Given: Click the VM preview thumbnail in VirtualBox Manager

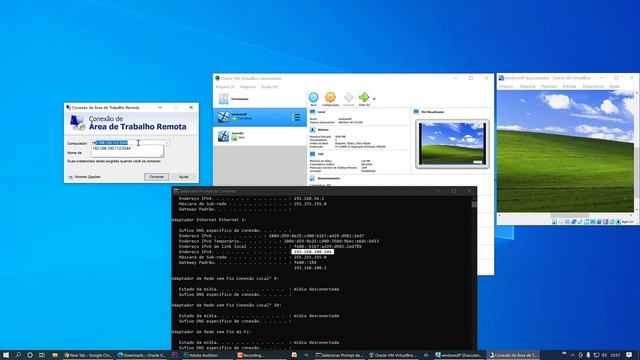Looking at the screenshot, I should [x=452, y=144].
